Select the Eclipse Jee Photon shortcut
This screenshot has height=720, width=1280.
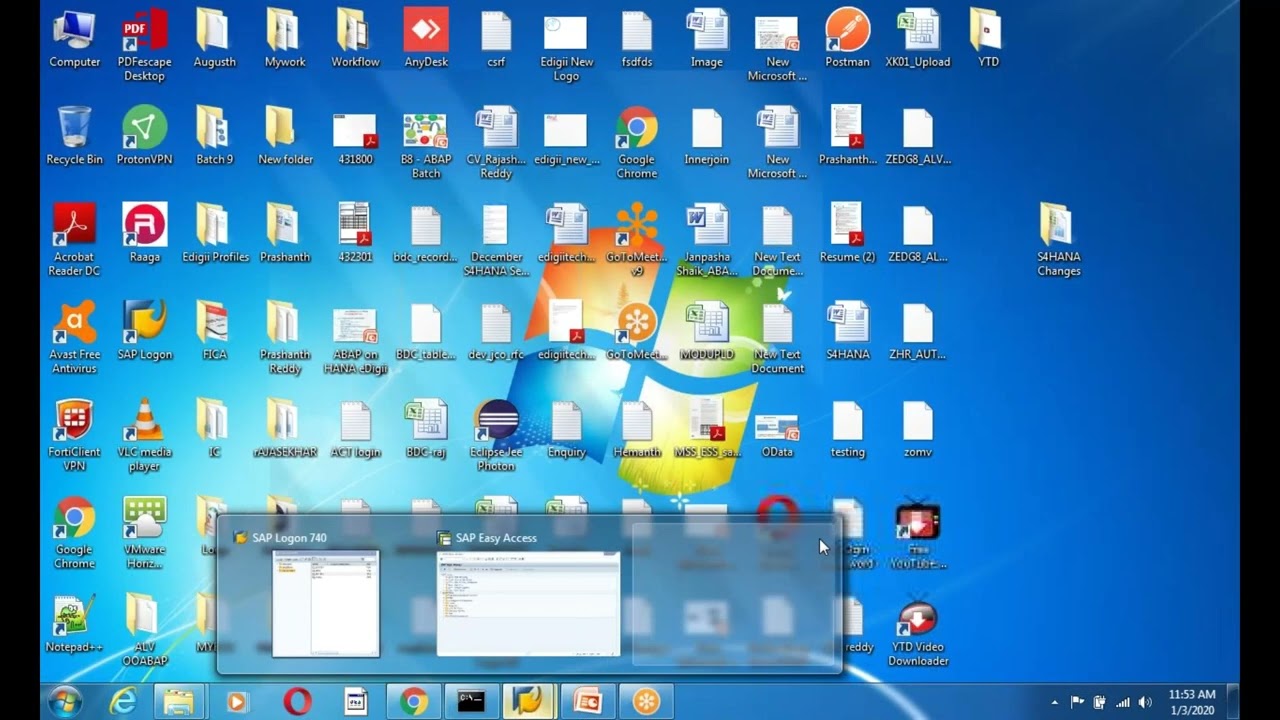coord(496,437)
